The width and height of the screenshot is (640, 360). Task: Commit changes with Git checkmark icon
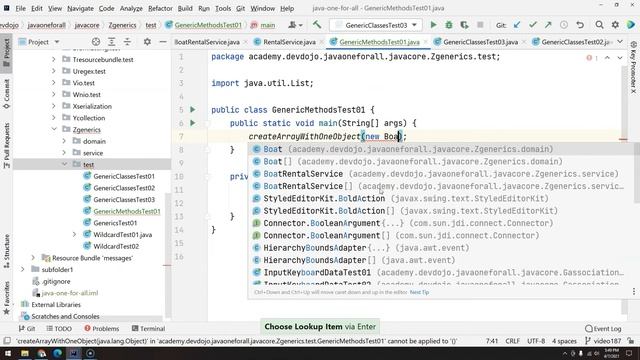coord(532,25)
